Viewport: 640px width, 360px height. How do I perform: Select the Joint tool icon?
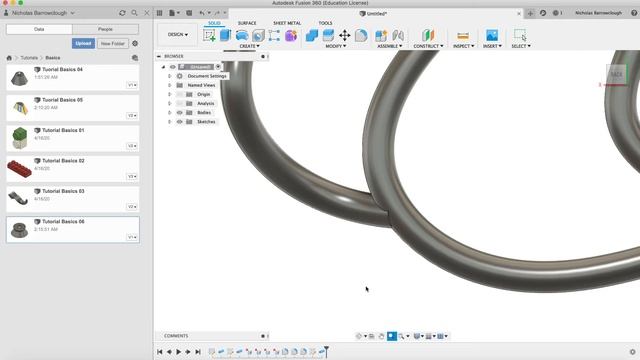(398, 36)
